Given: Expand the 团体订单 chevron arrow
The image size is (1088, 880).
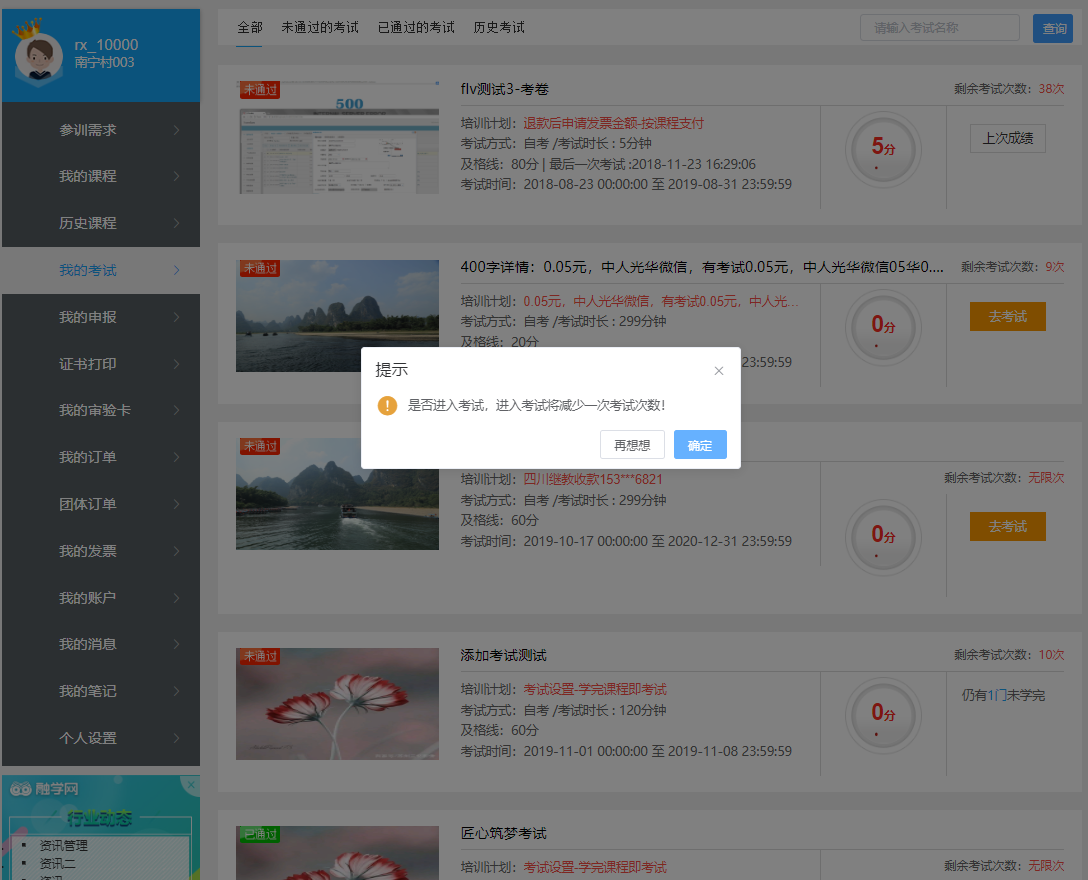Looking at the screenshot, I should coord(176,504).
